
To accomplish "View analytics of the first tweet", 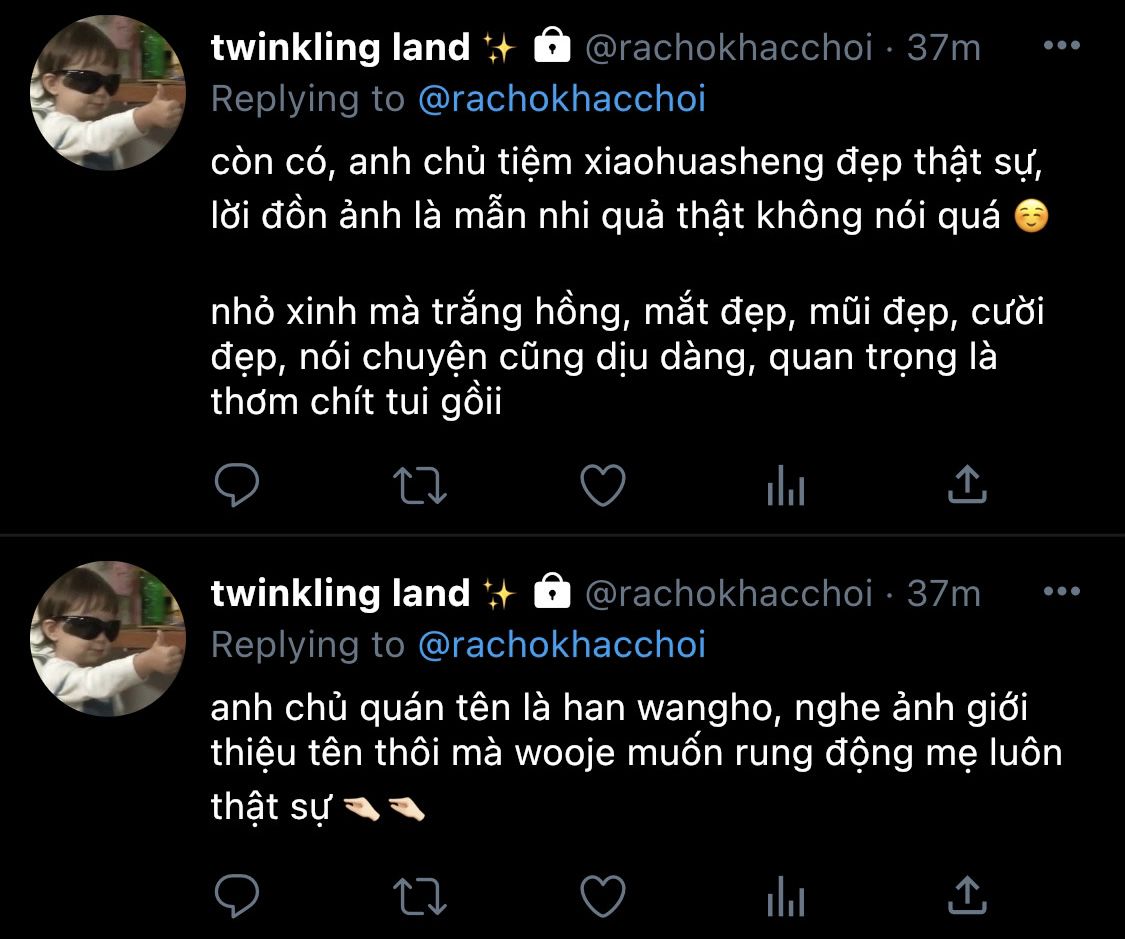I will point(786,486).
